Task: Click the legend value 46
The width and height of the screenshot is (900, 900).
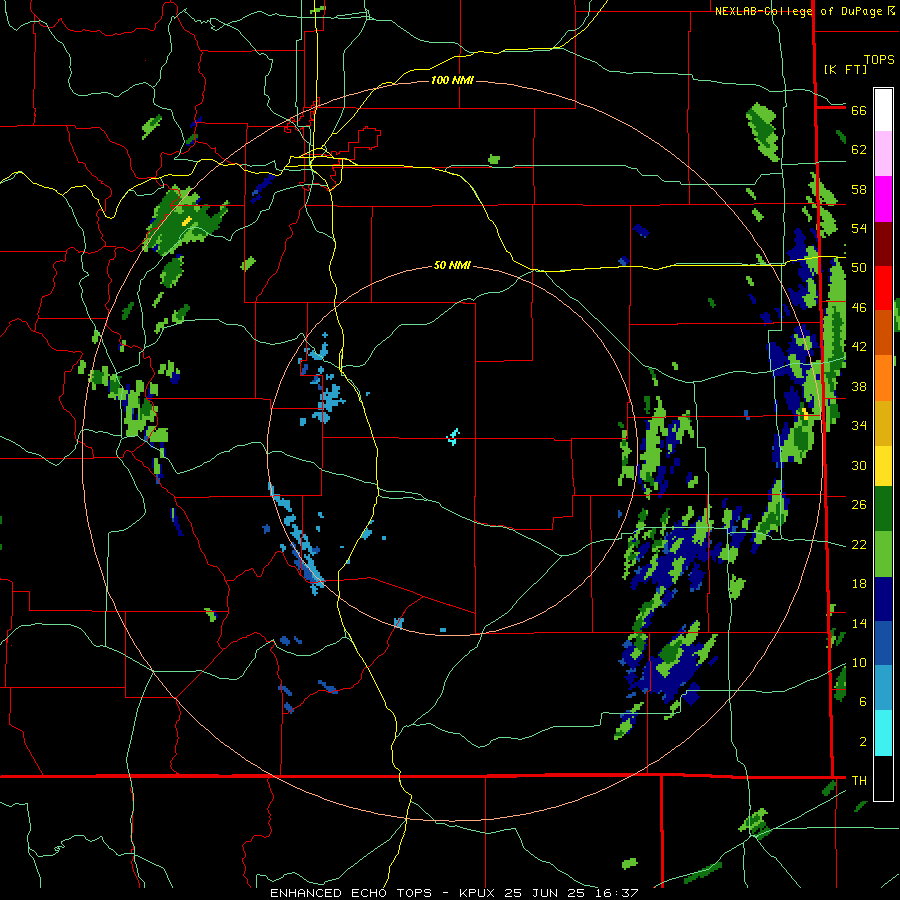Action: point(859,308)
